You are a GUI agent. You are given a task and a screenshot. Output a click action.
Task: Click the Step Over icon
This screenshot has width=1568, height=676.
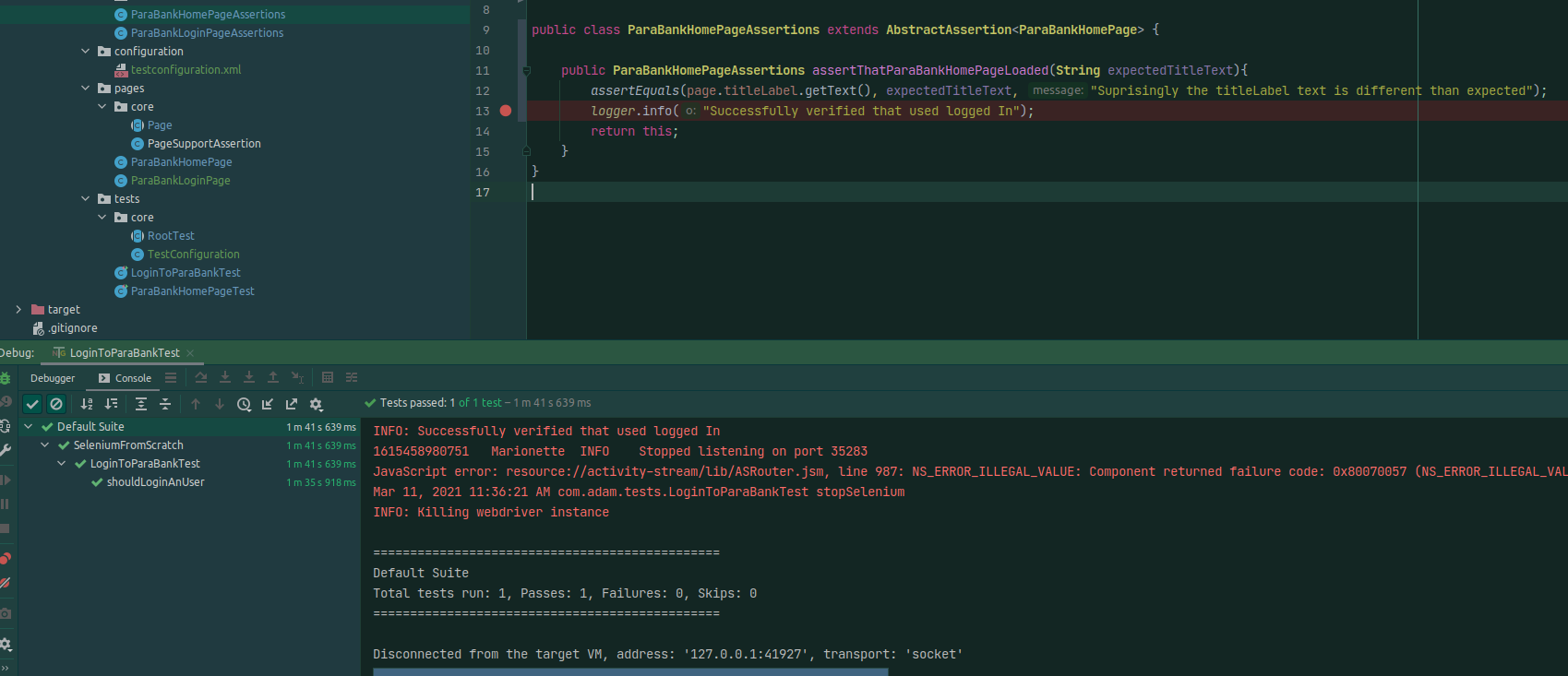click(x=201, y=377)
